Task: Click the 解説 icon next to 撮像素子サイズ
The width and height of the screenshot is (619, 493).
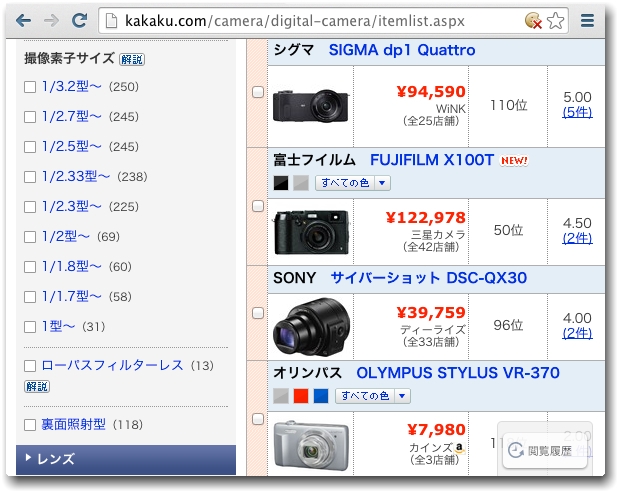Action: click(132, 59)
